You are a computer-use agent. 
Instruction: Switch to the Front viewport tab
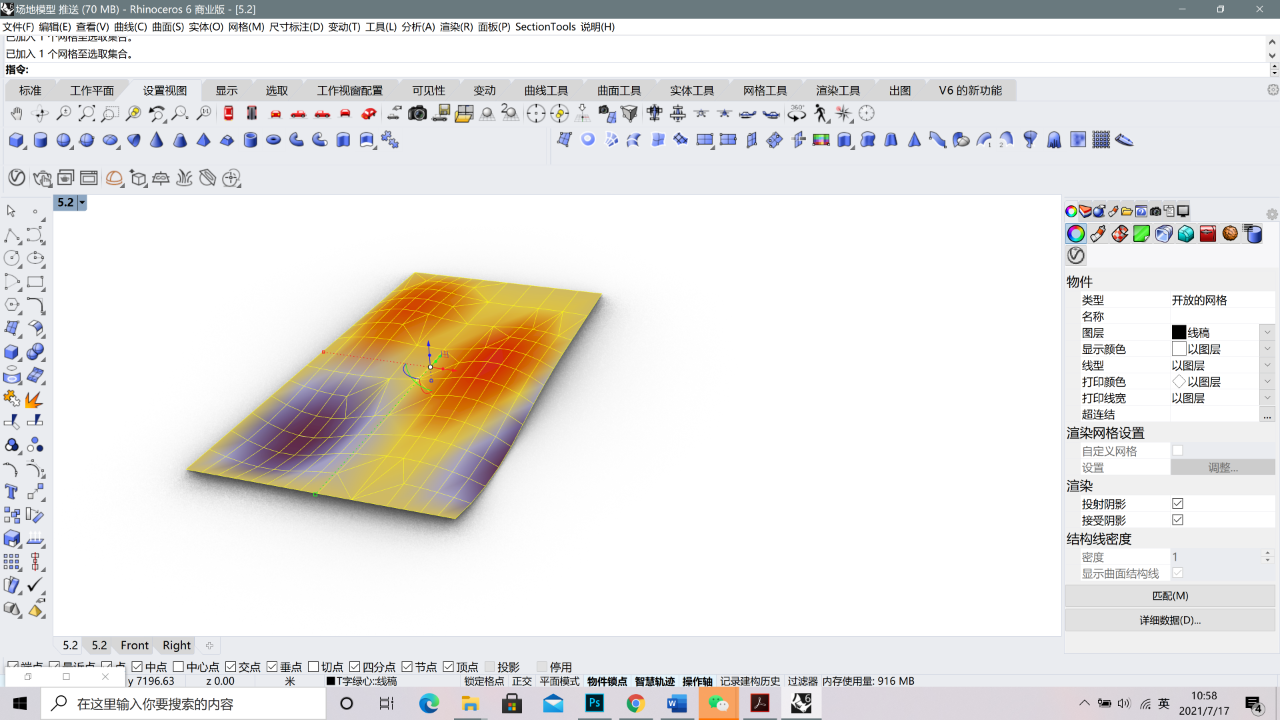pyautogui.click(x=135, y=645)
